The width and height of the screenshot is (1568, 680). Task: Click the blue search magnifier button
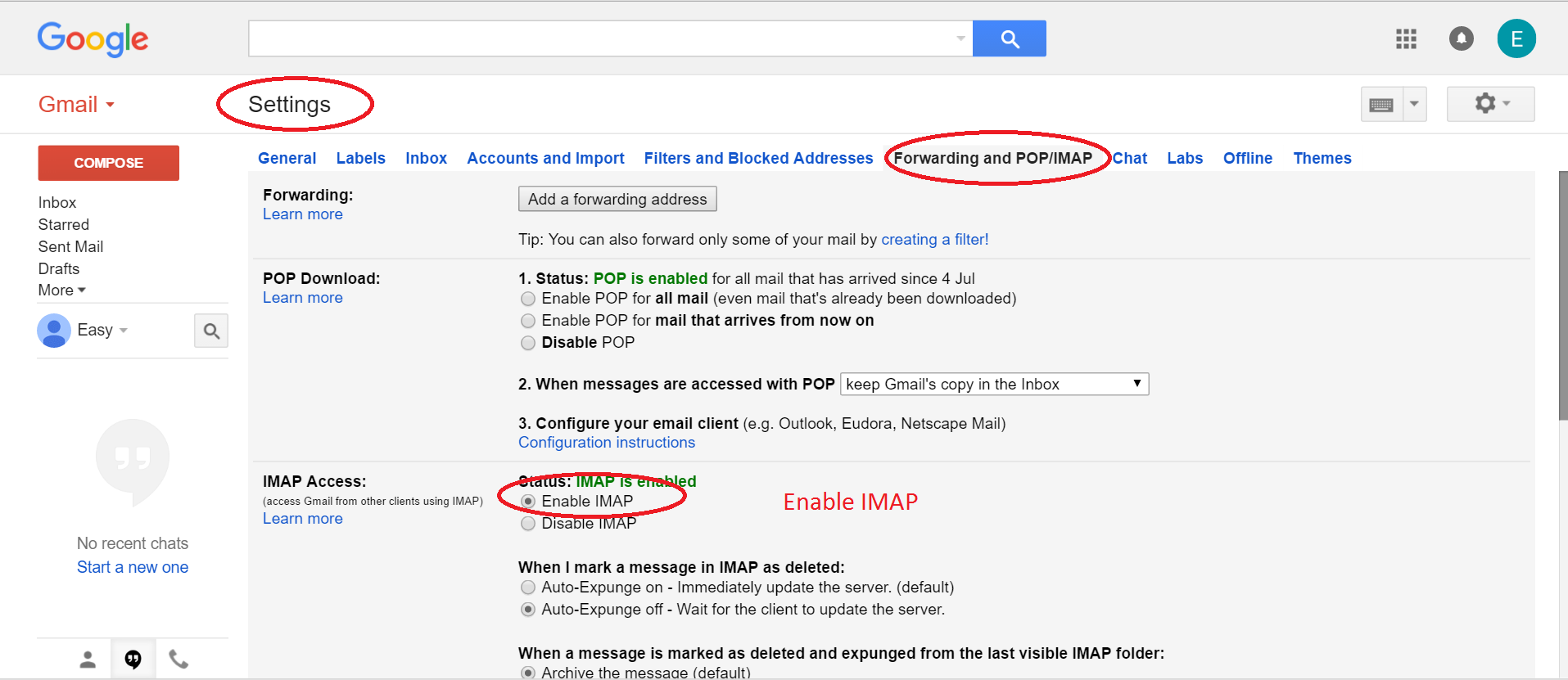(x=1009, y=38)
